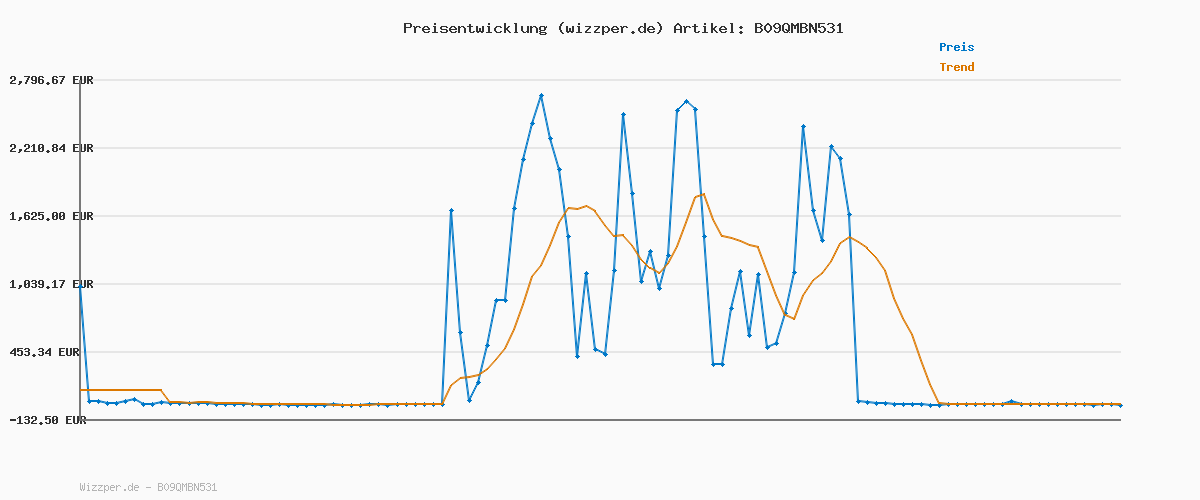
Task: Click the highest point of the orange trend line
Action: (703, 194)
